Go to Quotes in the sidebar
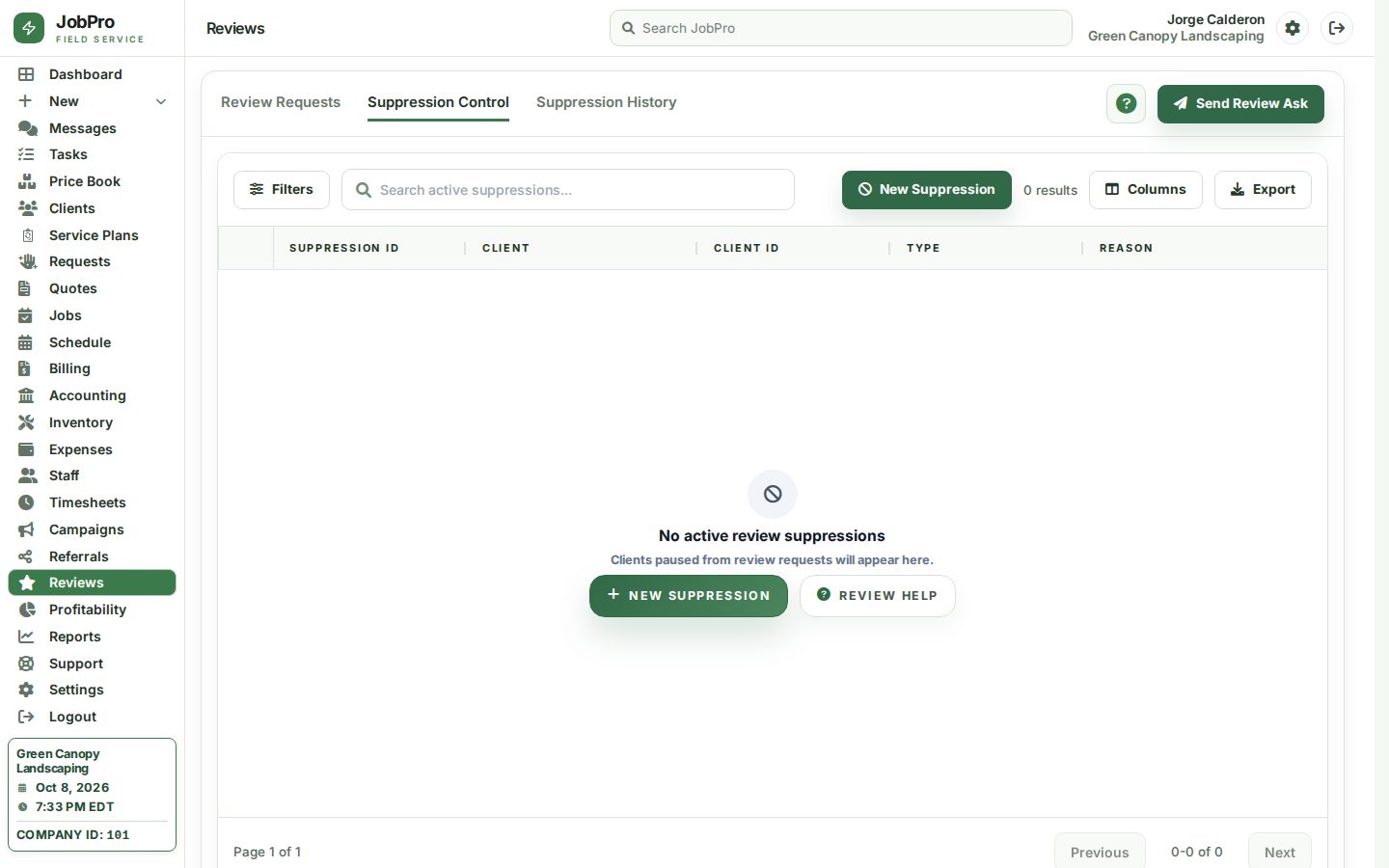The image size is (1389, 868). click(92, 288)
